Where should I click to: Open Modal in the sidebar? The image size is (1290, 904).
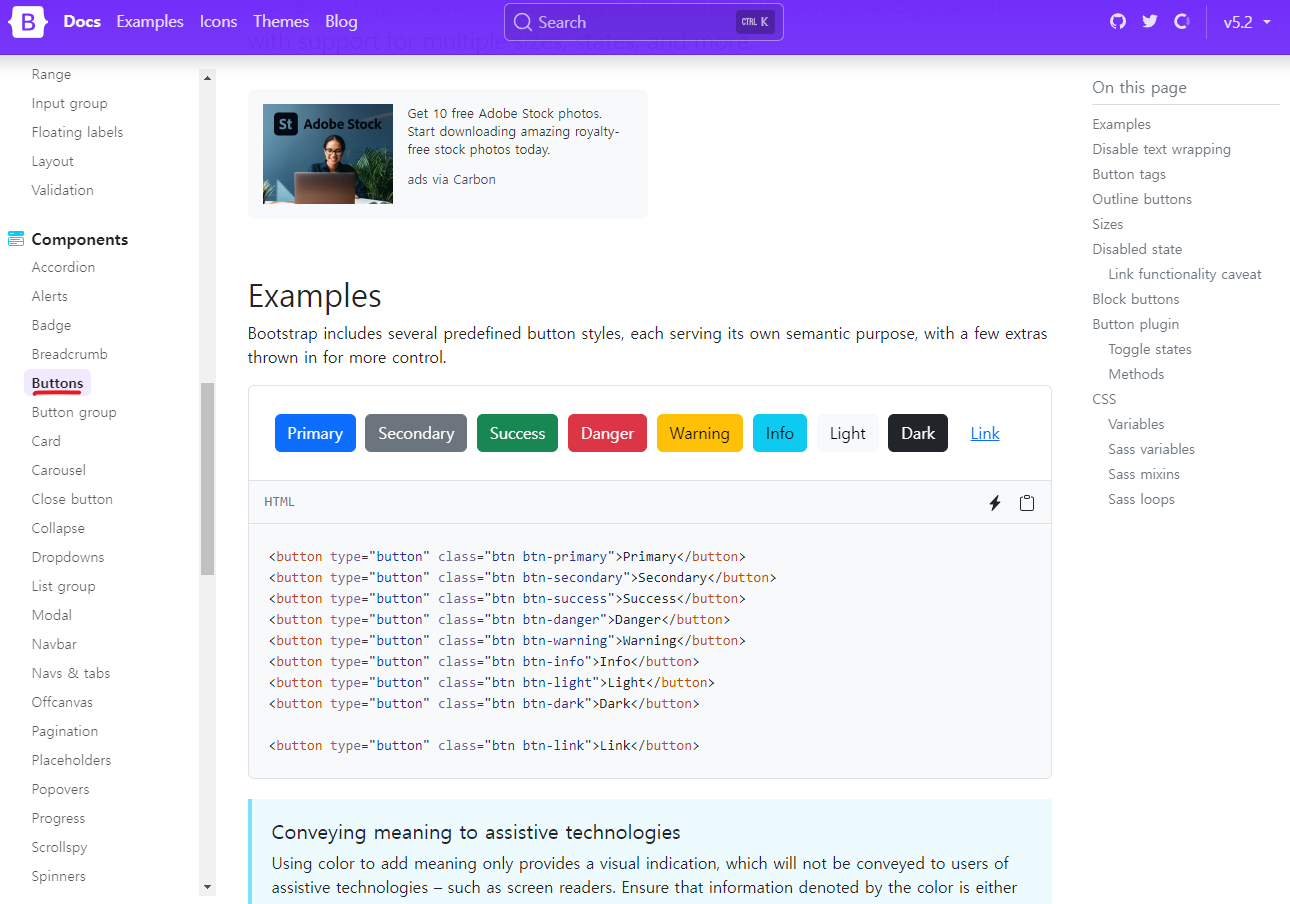pyautogui.click(x=52, y=615)
